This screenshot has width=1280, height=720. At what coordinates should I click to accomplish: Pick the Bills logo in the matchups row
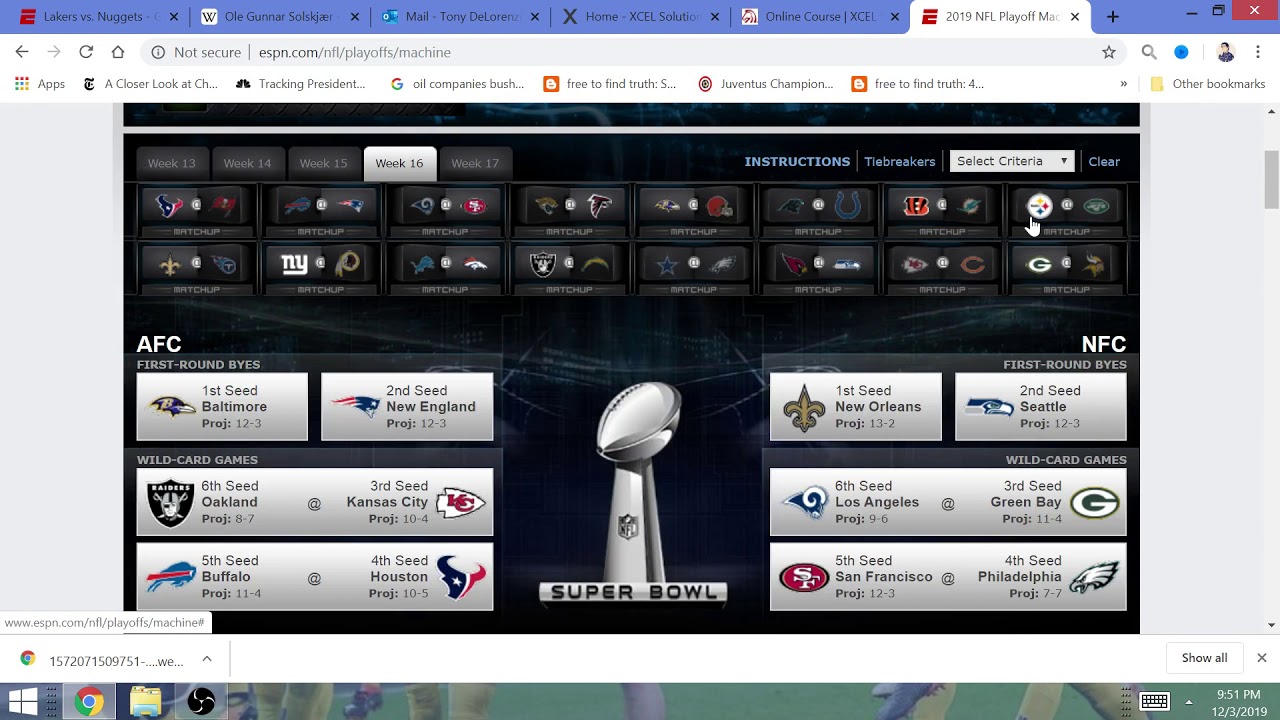pyautogui.click(x=295, y=206)
